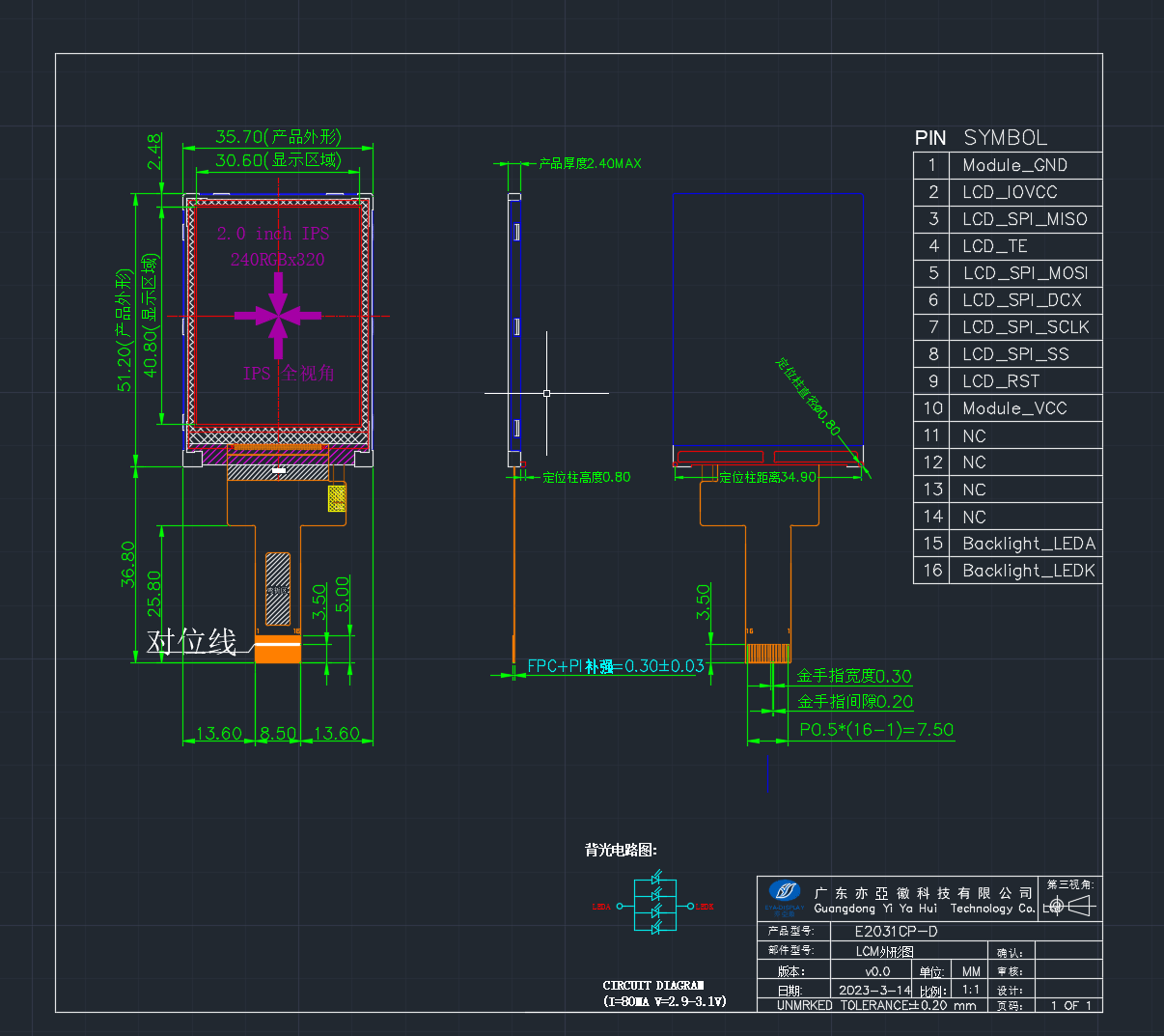This screenshot has height=1036, width=1164.
Task: Click the LCD_SPI_SCLK symbol
Action: pos(1025,327)
